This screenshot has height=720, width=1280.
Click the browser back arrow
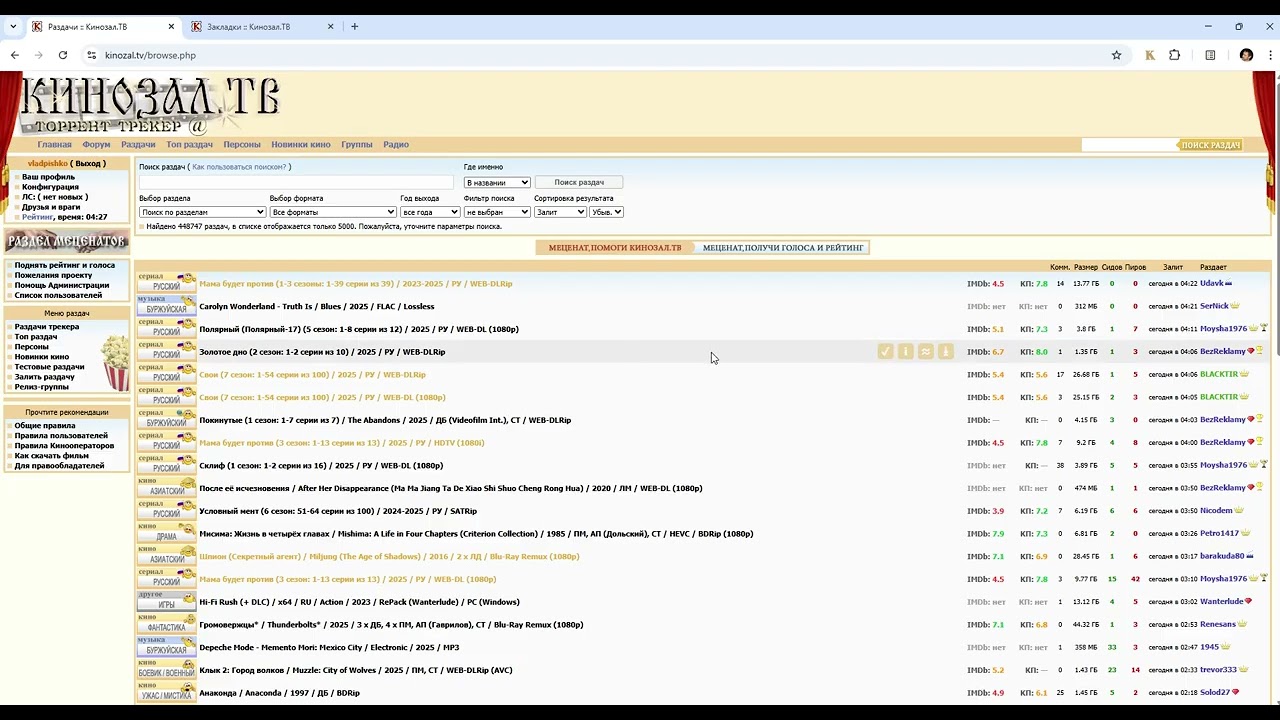click(15, 55)
